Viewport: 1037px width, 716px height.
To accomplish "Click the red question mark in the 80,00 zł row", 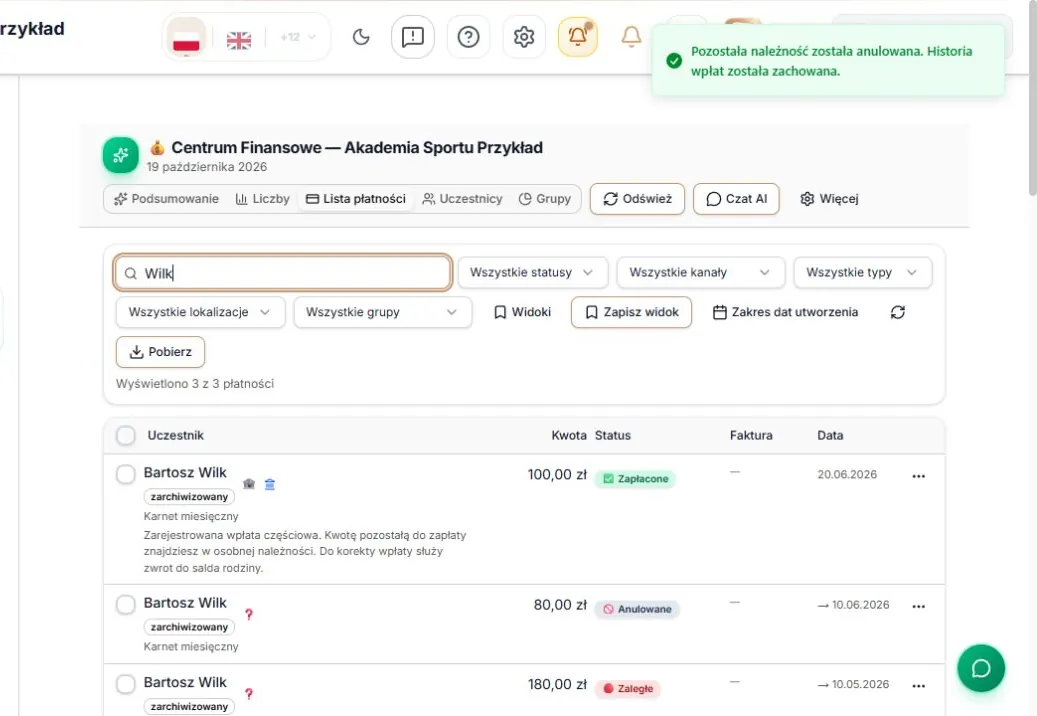I will click(249, 614).
